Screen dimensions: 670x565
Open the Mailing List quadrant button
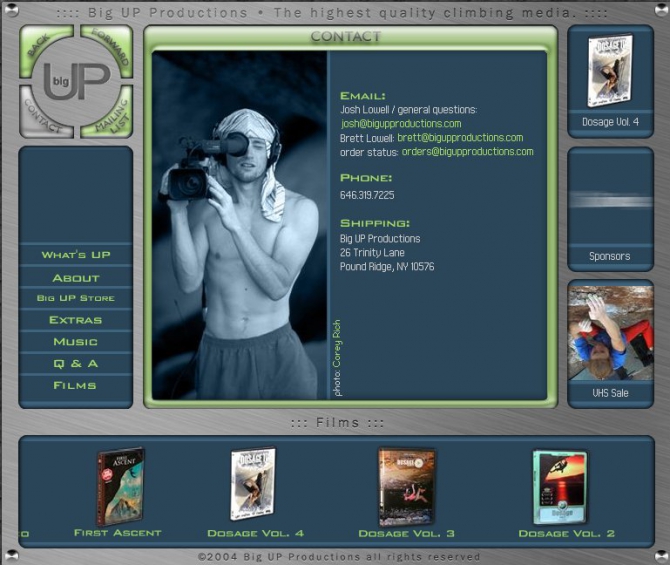pos(112,115)
